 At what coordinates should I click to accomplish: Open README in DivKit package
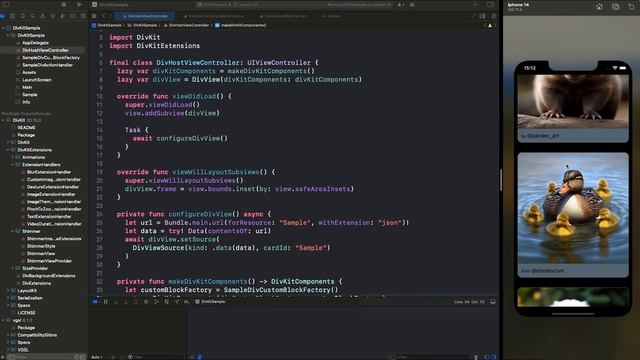click(26, 128)
